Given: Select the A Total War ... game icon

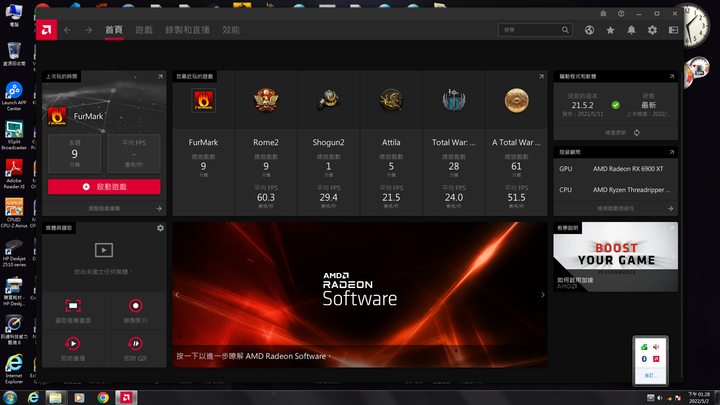Looking at the screenshot, I should tap(517, 101).
